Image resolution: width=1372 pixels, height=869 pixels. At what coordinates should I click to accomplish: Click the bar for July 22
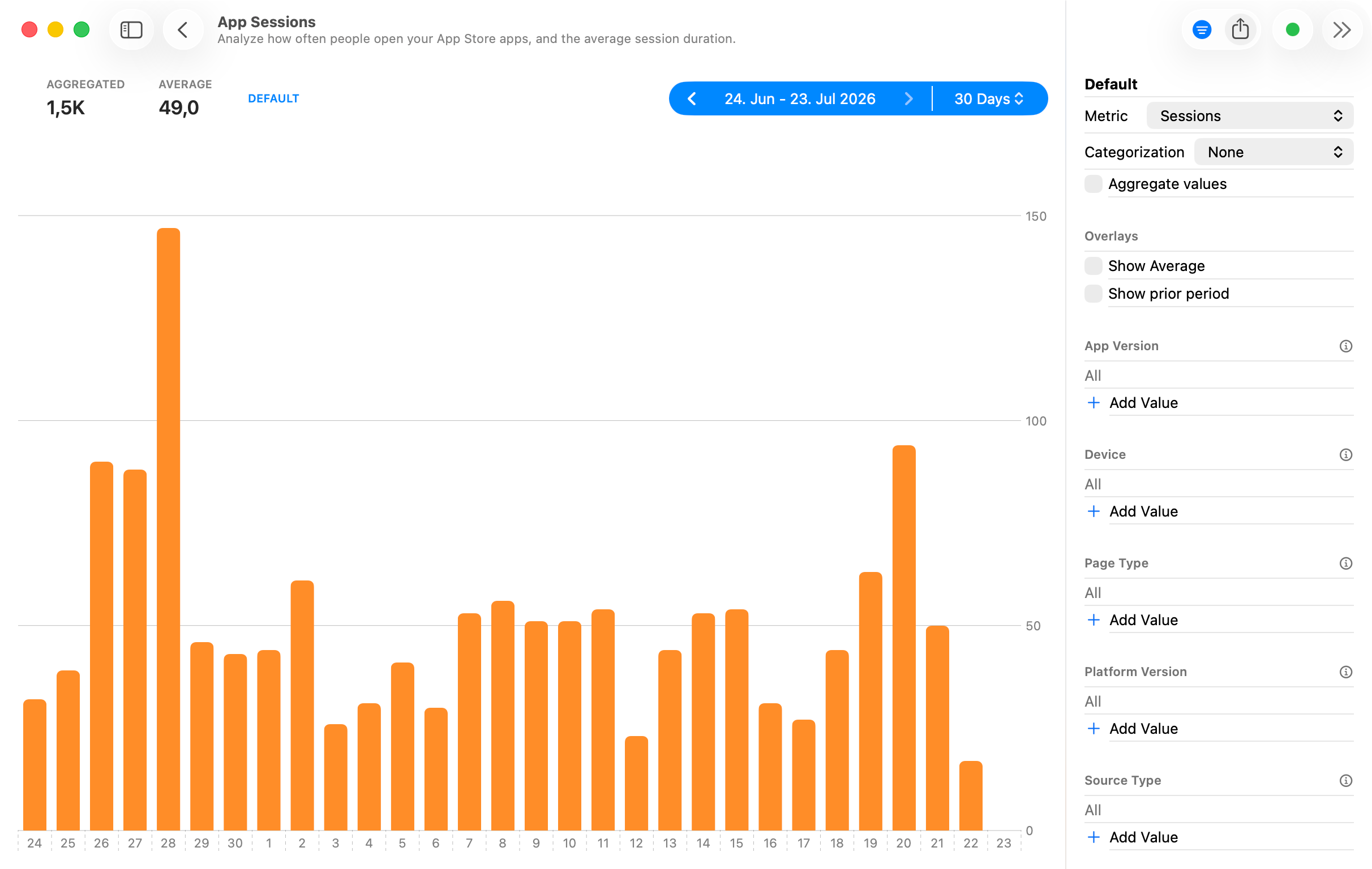pos(971,795)
